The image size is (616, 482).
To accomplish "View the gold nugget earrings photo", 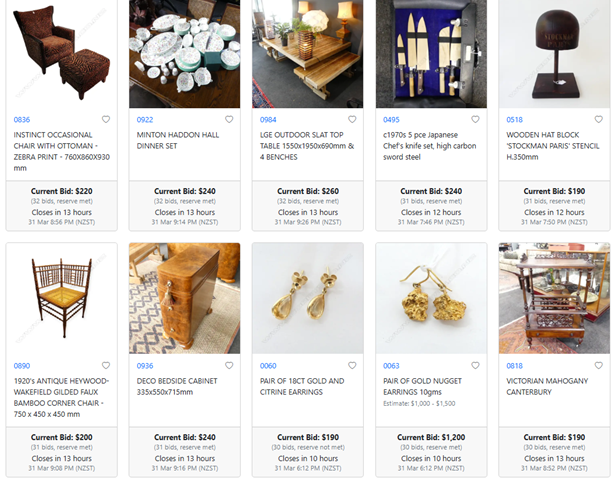I will (x=431, y=298).
